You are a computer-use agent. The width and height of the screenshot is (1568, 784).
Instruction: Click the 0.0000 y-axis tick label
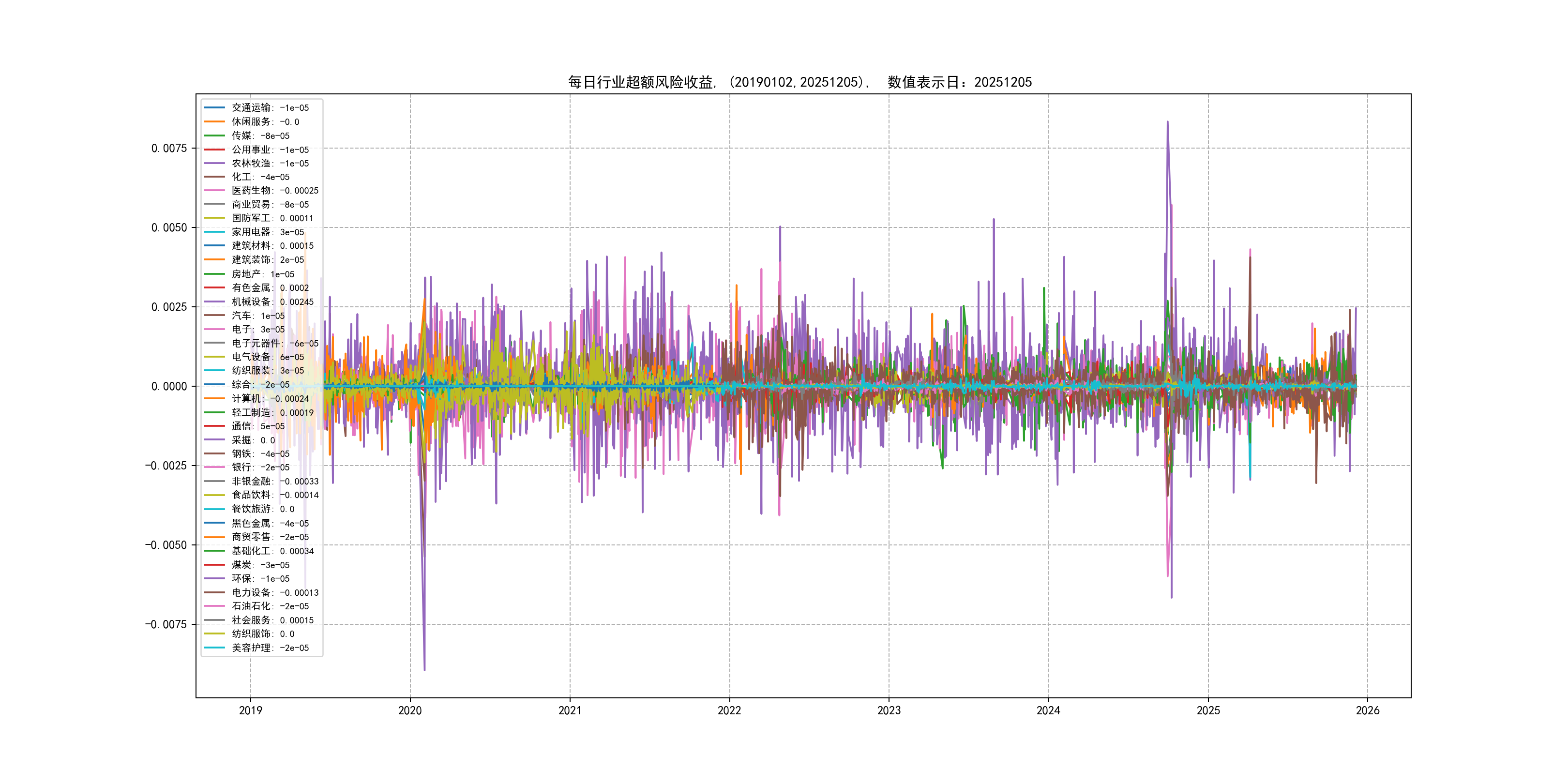tap(168, 387)
